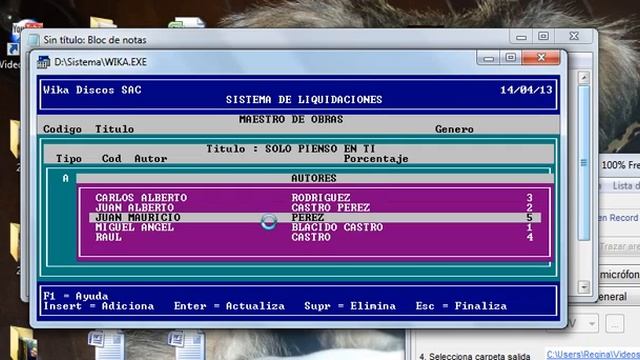Click 'Wika Discos SAC' company name
The image size is (640, 360).
(x=92, y=90)
